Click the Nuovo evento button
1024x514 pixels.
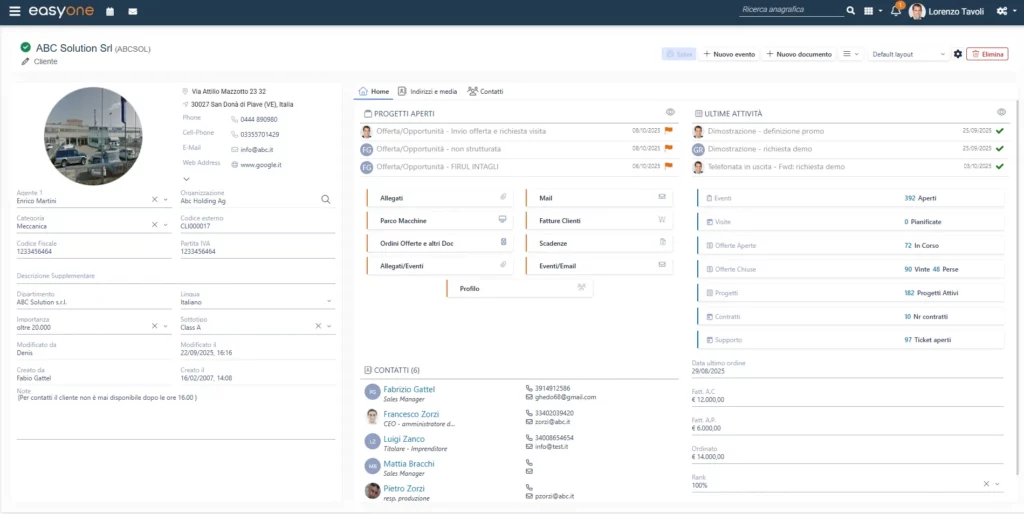click(x=729, y=54)
